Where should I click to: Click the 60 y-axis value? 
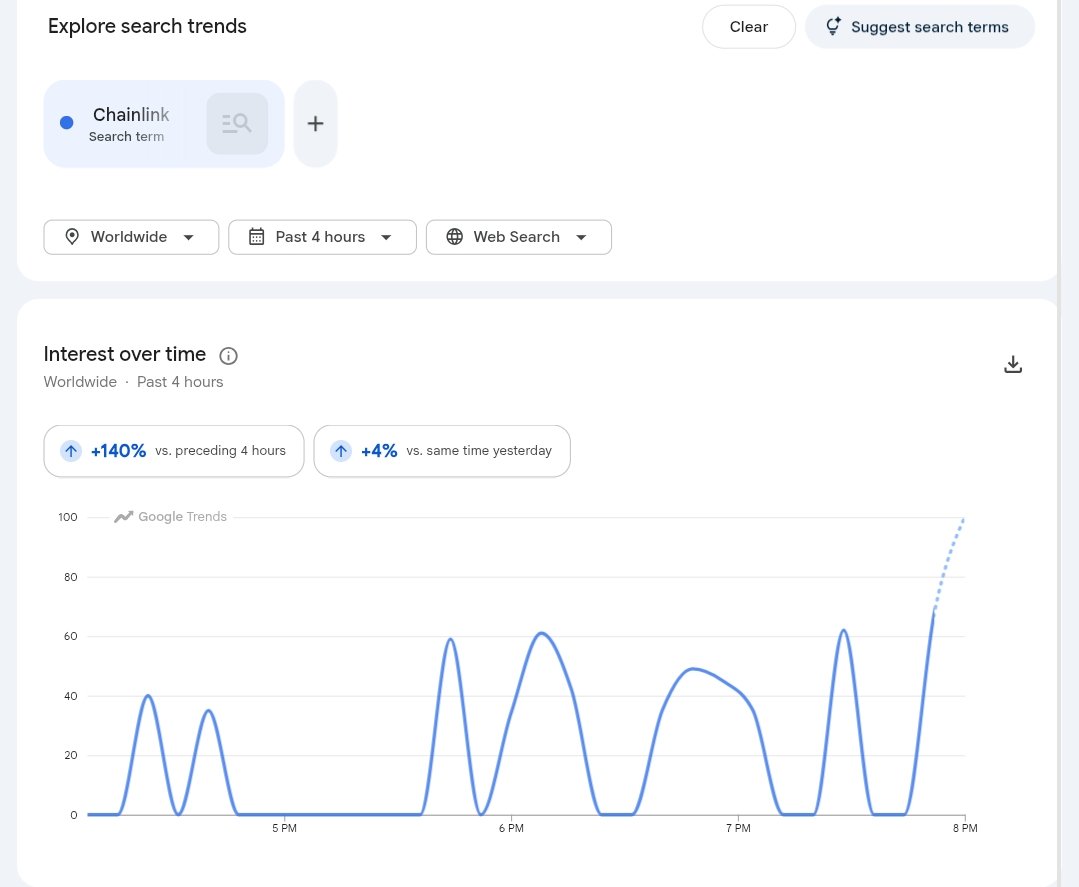coord(70,636)
